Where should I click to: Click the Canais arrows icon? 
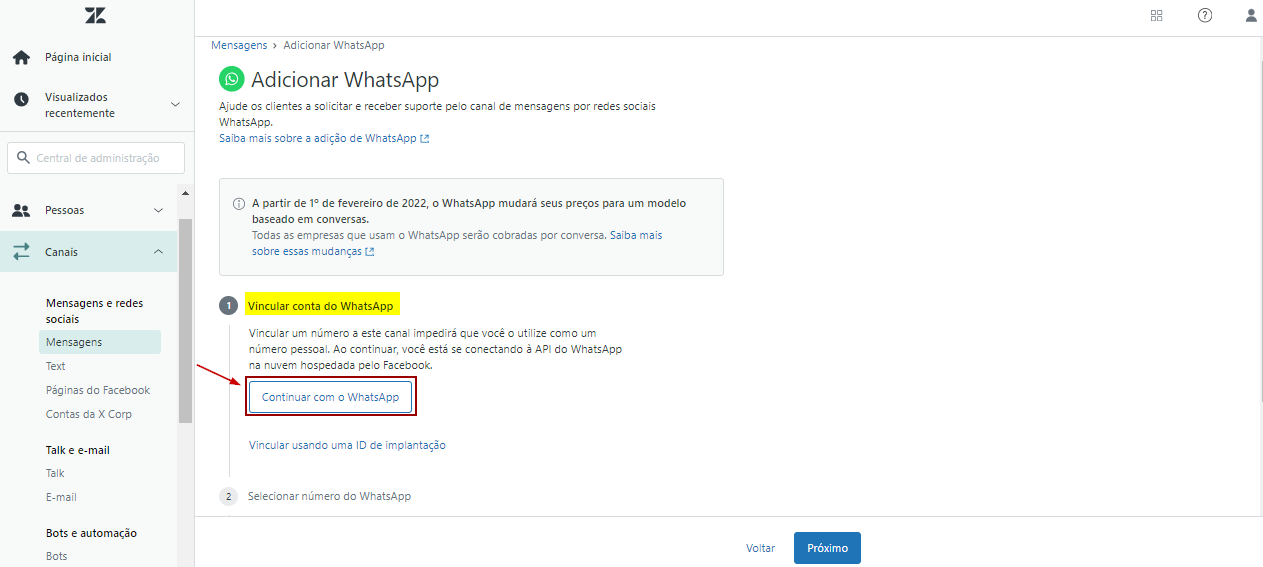point(21,252)
